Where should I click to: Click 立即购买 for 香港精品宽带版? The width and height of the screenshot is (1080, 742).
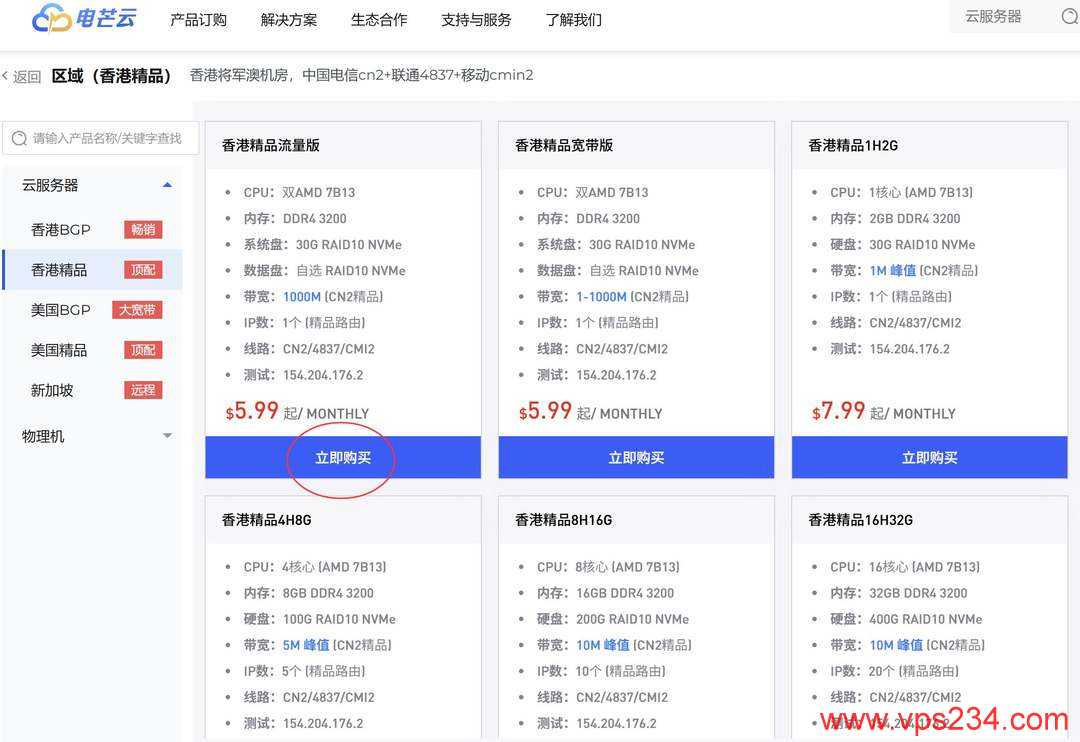[636, 458]
